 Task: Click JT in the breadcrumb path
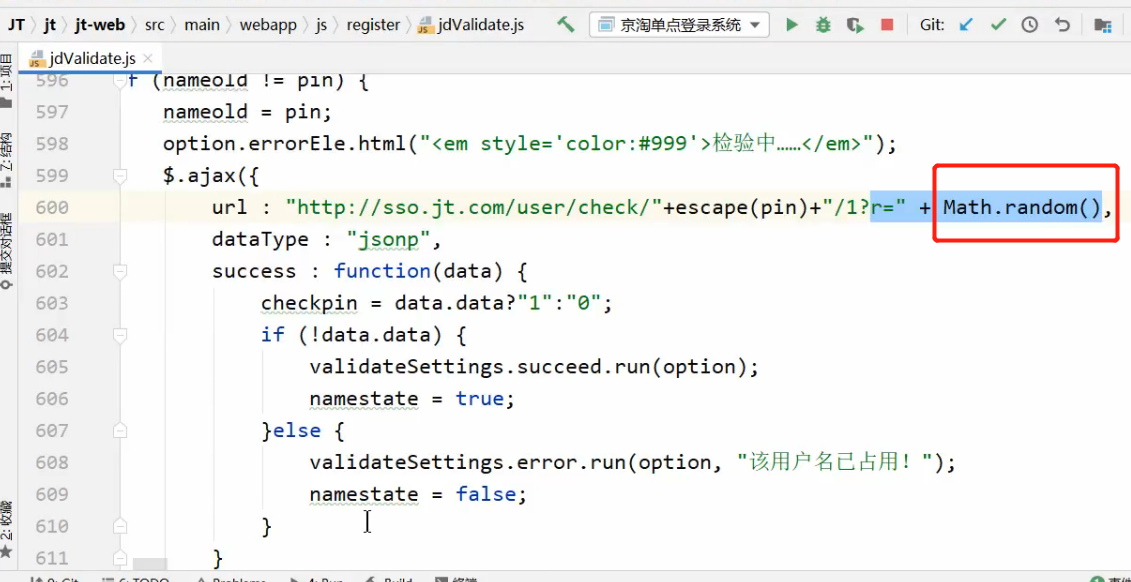pyautogui.click(x=17, y=25)
